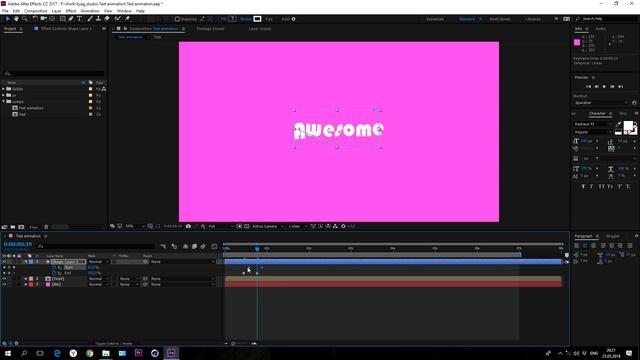Click the Character panel white fill color swatch
The width and height of the screenshot is (640, 360).
(629, 126)
